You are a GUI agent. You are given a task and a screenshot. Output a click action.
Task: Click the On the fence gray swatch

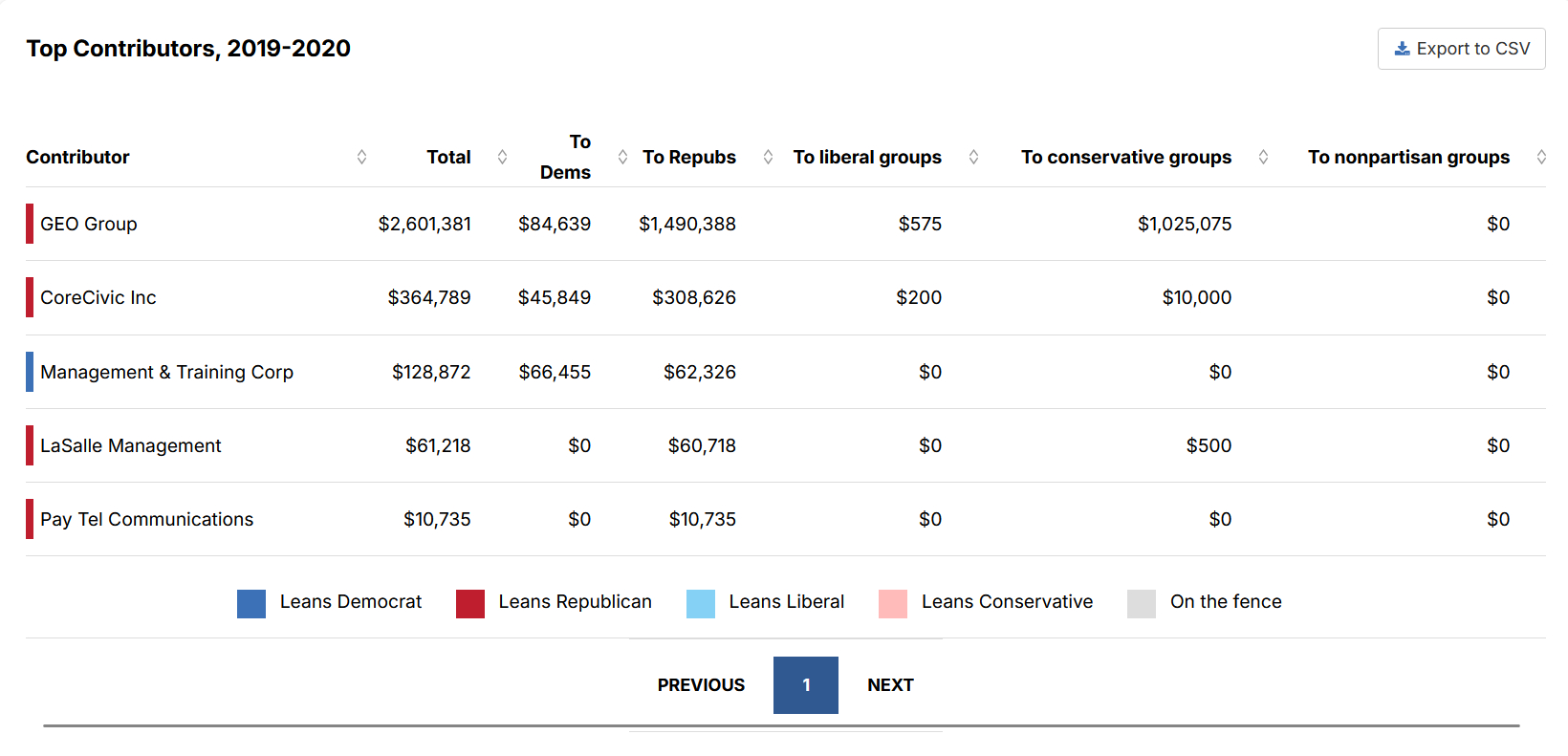point(1142,603)
